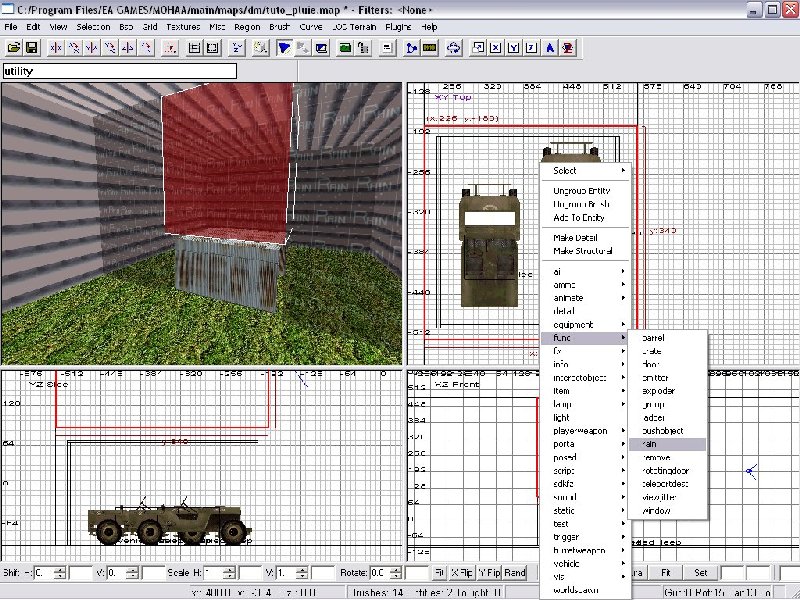
Task: Click the Fit button beside X Flip
Action: [x=439, y=572]
